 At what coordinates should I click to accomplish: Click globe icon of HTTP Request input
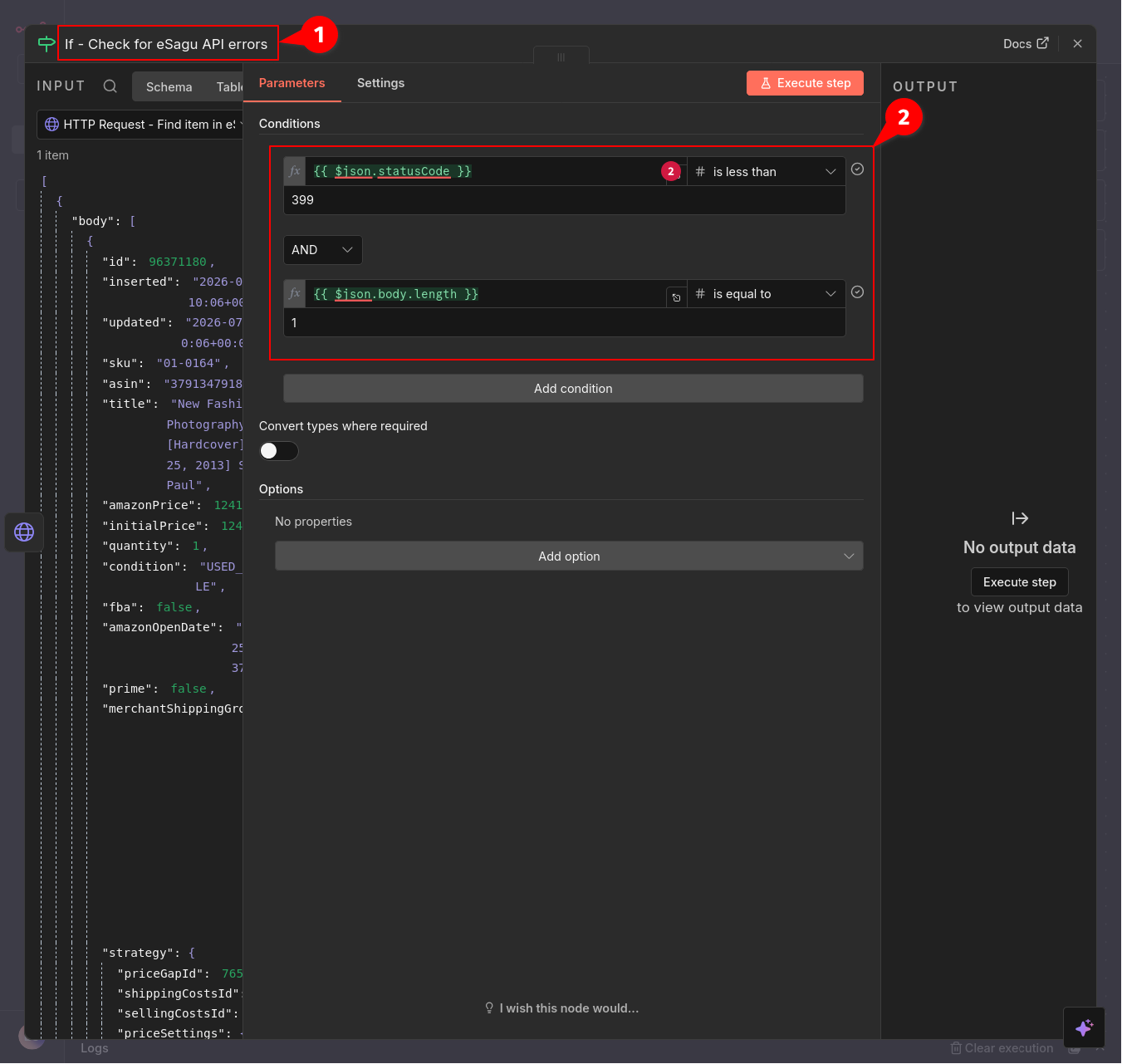click(51, 125)
